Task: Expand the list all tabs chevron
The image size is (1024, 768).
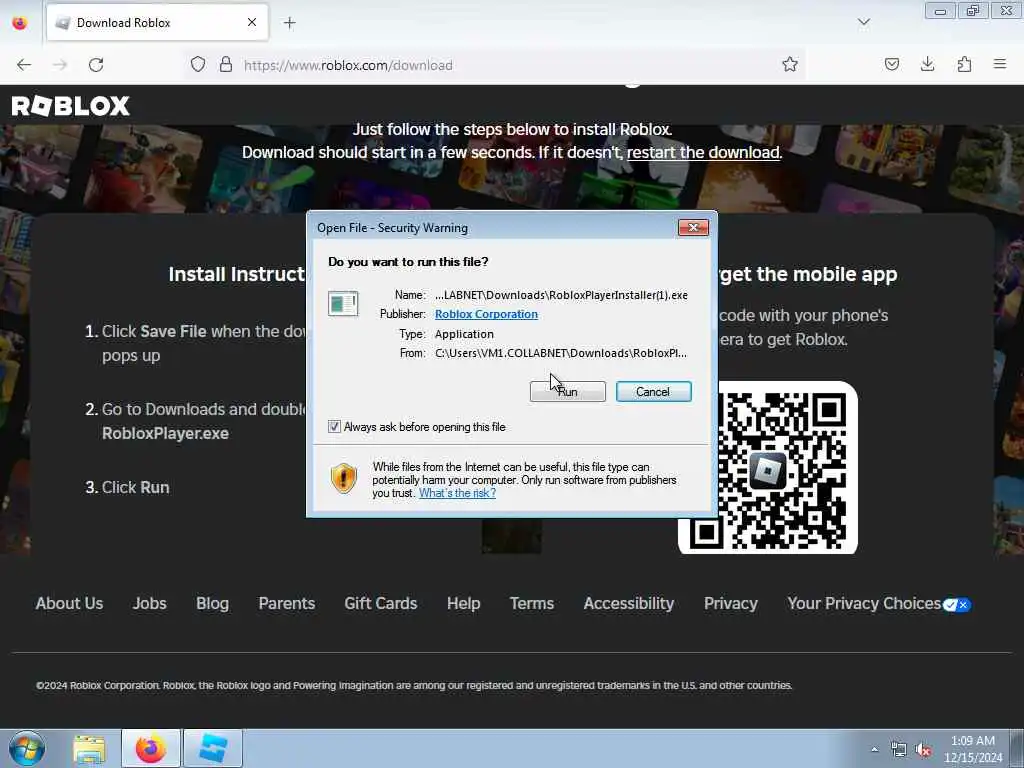Action: pos(863,23)
